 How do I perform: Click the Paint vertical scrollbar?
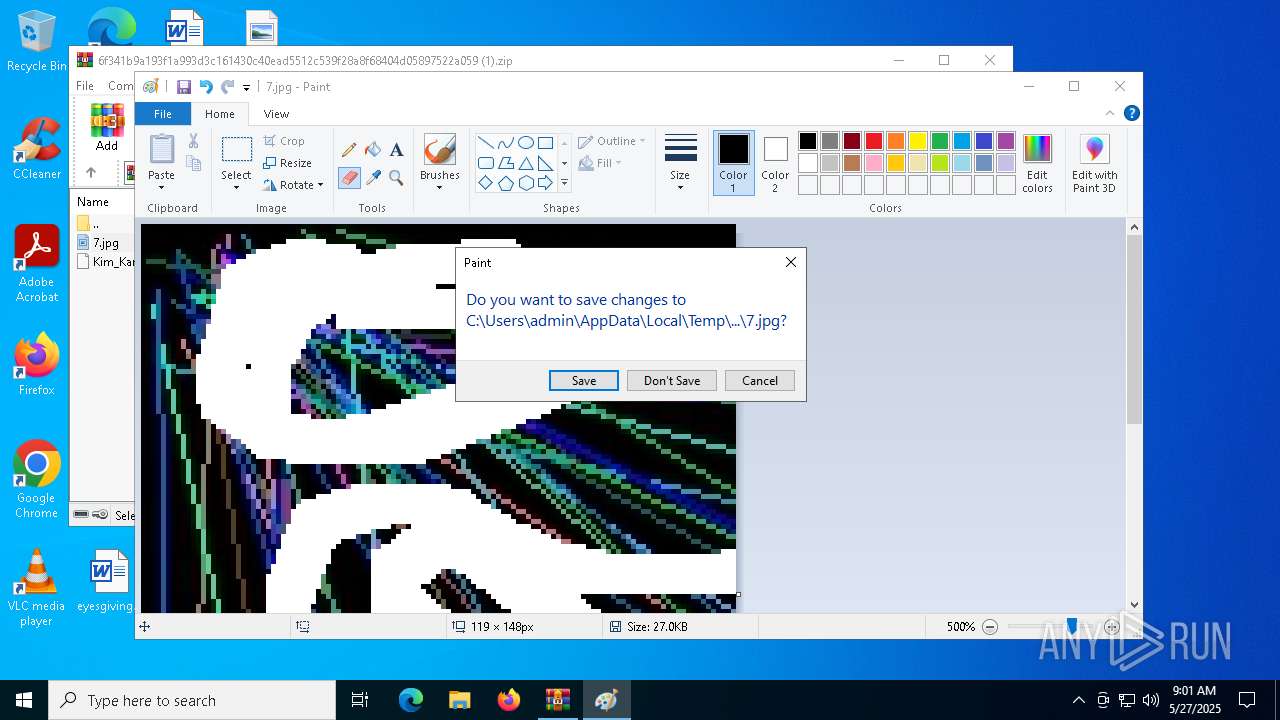[1134, 330]
